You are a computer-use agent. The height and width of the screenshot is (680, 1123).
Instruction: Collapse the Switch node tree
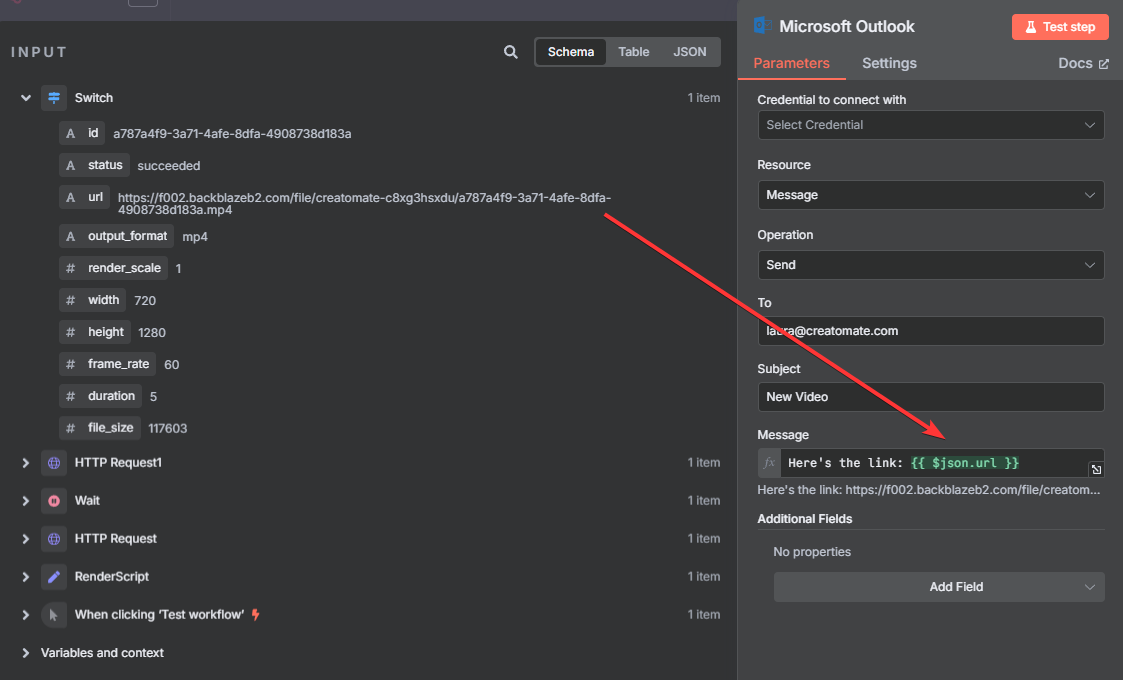(x=26, y=98)
